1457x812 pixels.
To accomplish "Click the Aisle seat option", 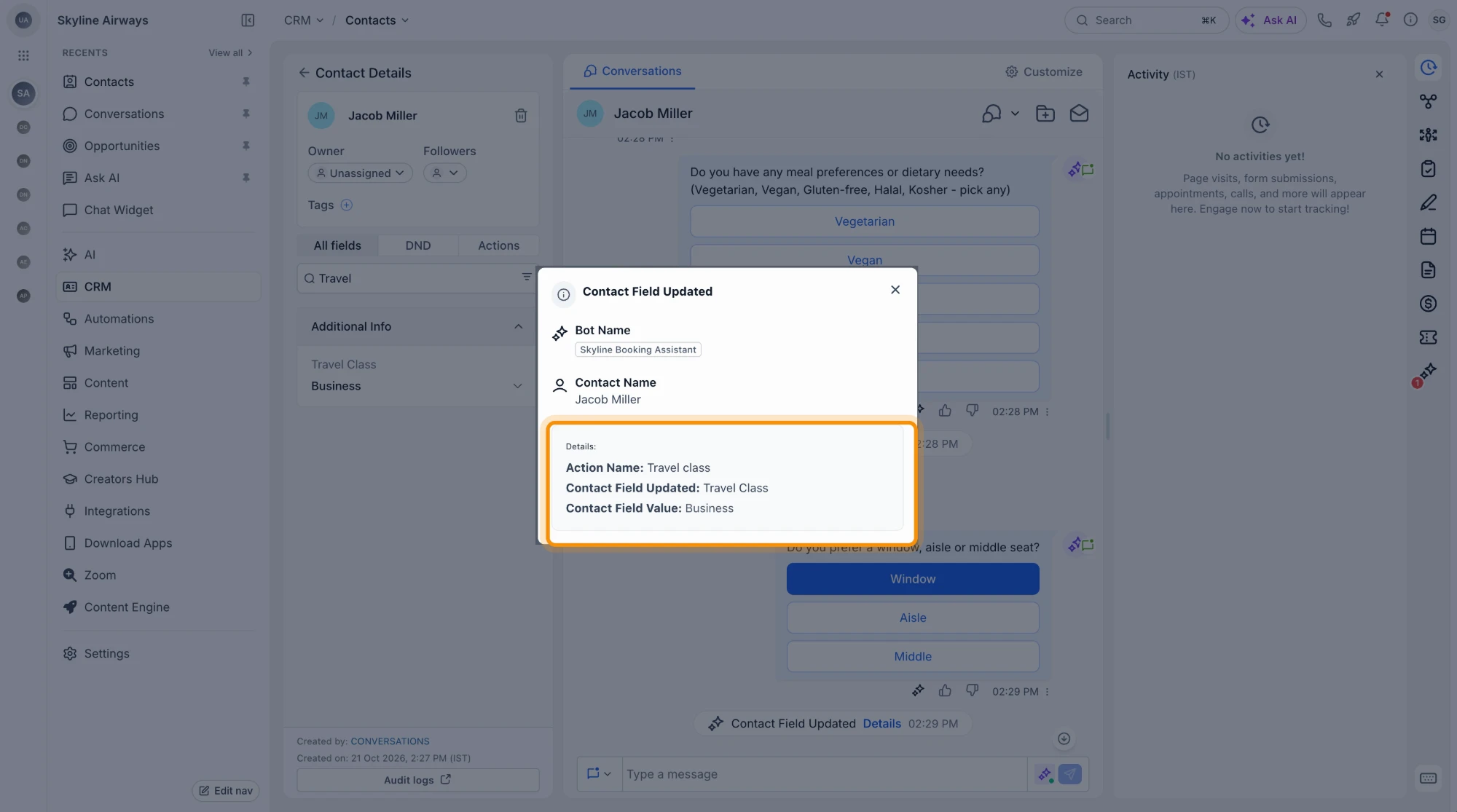I will point(913,618).
